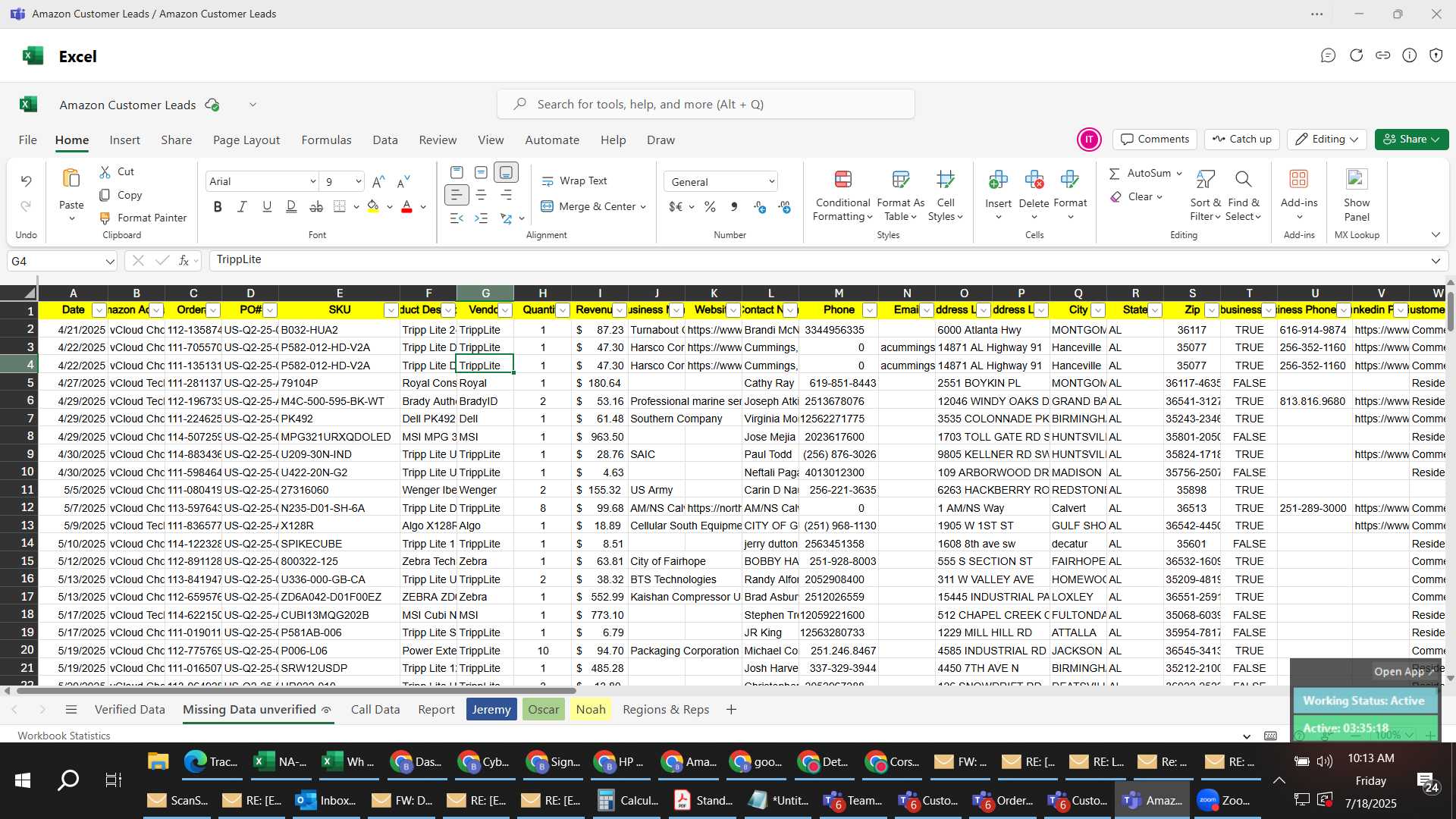Click the Paste clipboard icon

(71, 179)
